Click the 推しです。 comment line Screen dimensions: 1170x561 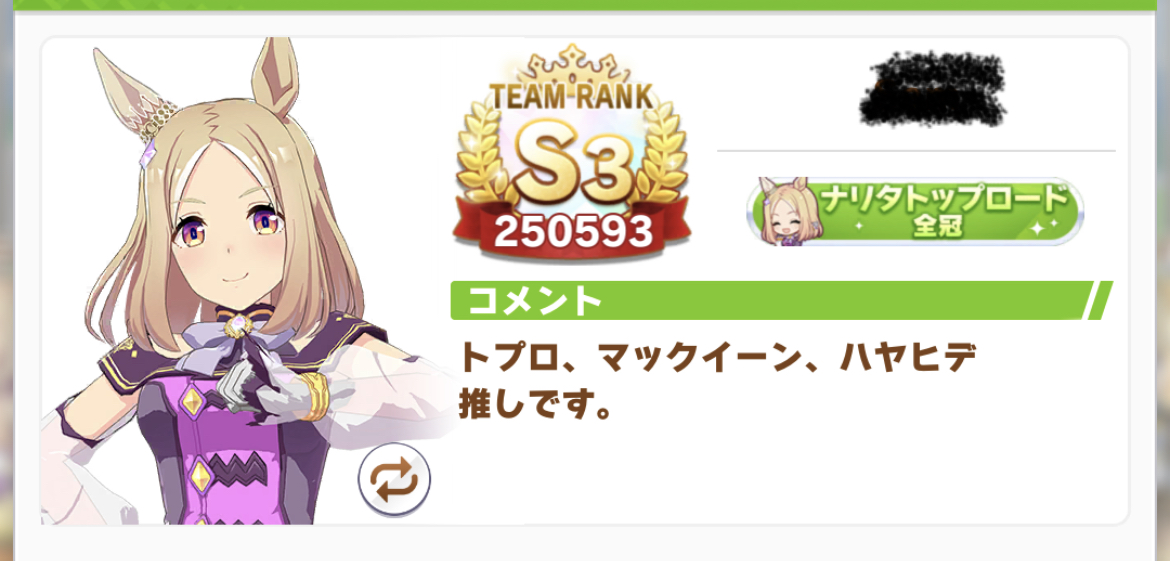pos(535,404)
